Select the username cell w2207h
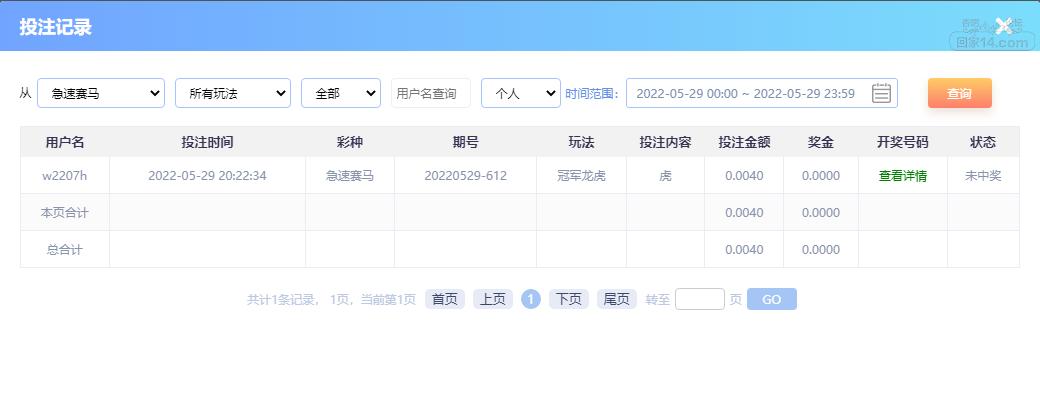 point(65,176)
